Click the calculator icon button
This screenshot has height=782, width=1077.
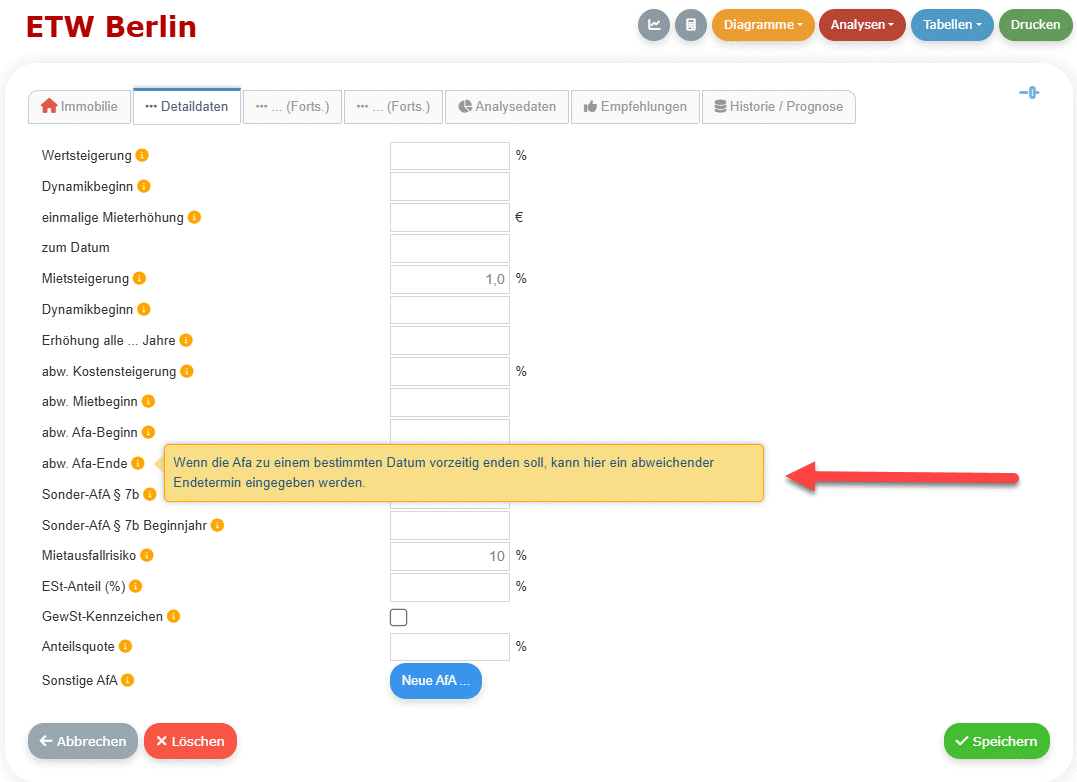click(691, 25)
